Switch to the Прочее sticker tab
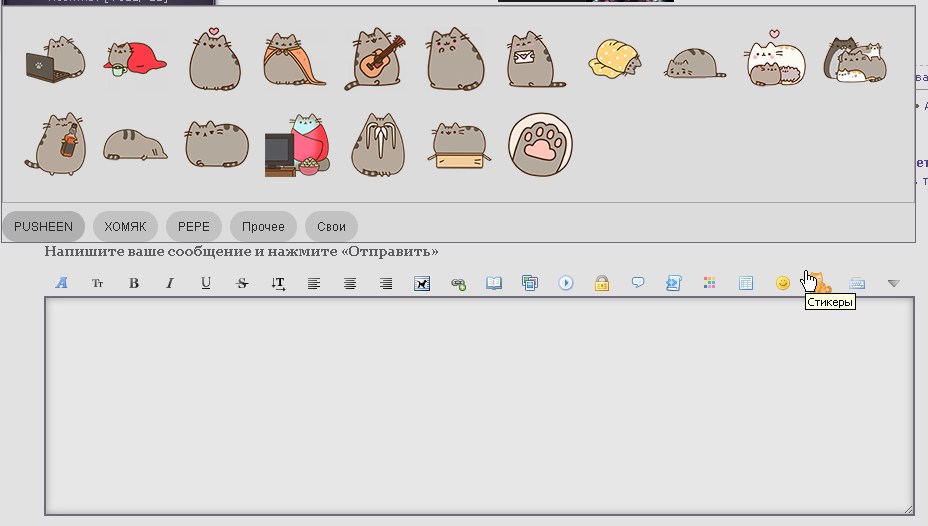 point(263,227)
